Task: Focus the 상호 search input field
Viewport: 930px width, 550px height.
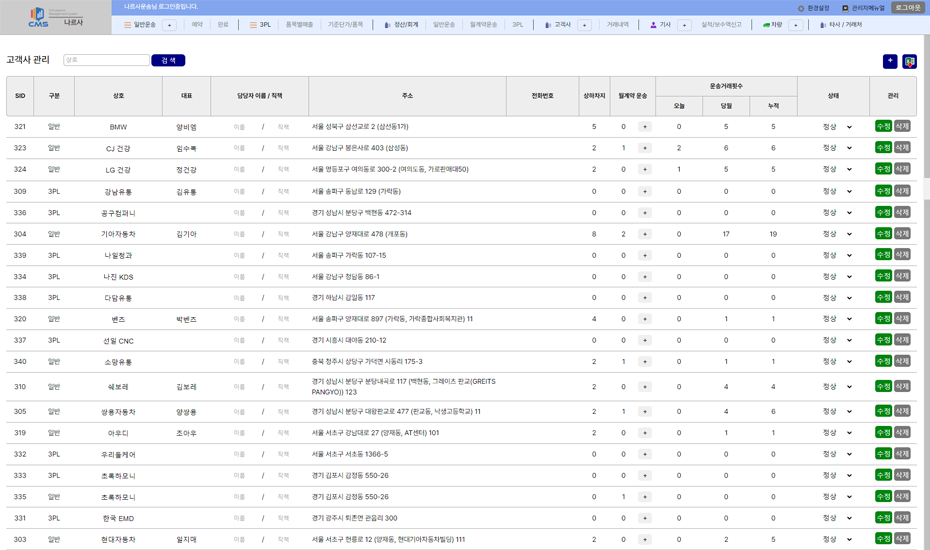Action: click(x=106, y=60)
